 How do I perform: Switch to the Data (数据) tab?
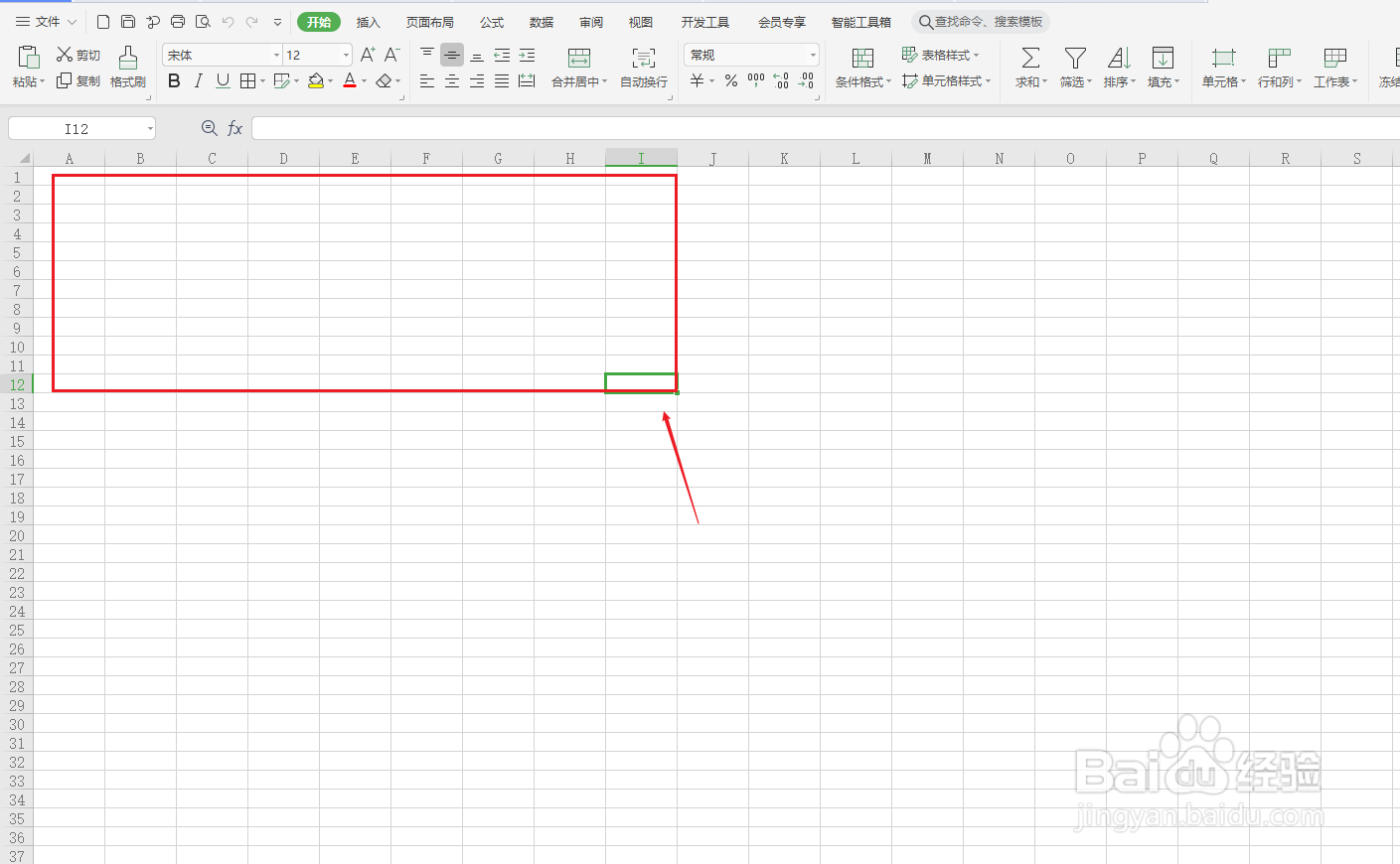click(x=542, y=22)
